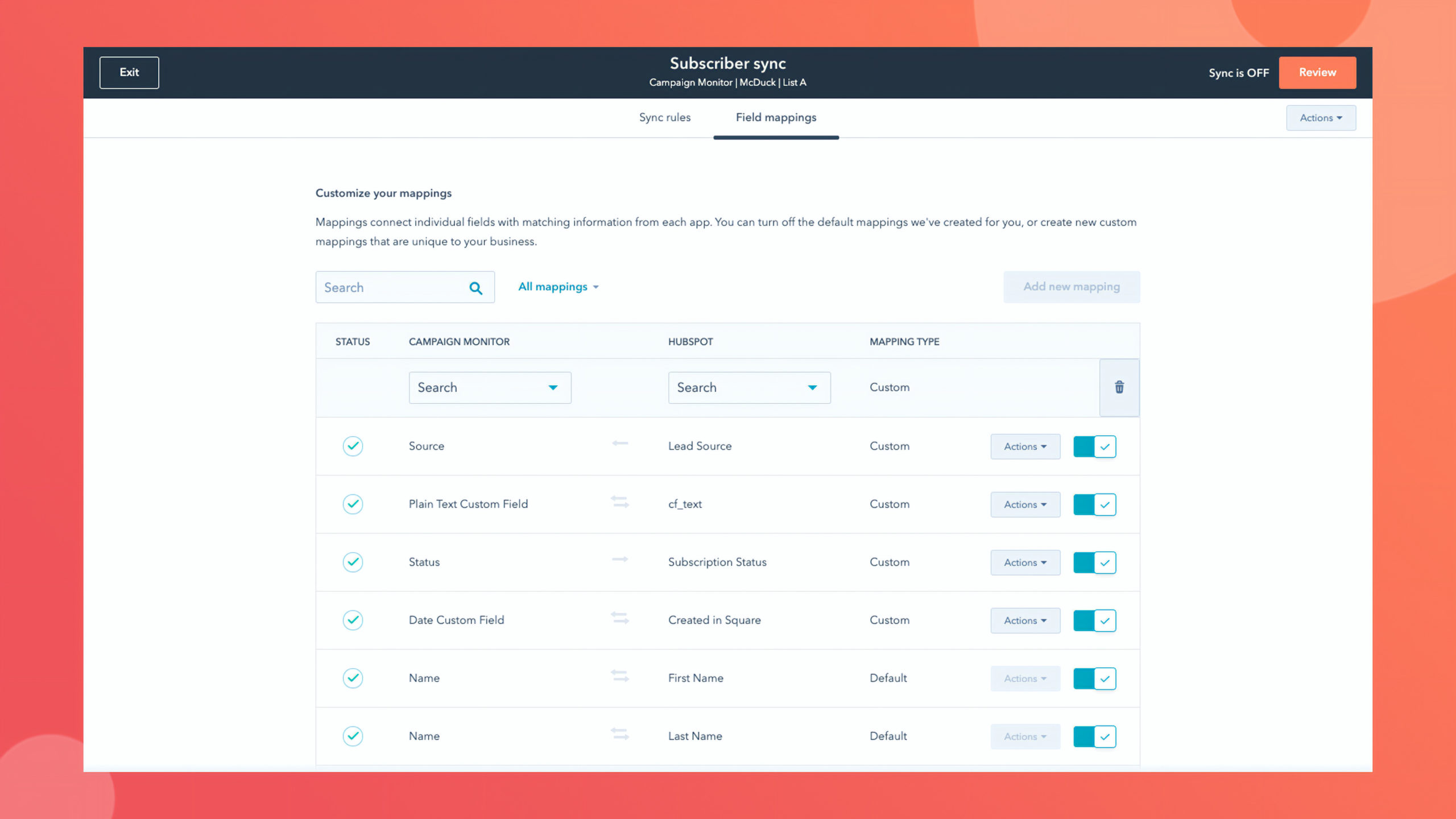Click the status checkmark for Source row
This screenshot has width=1456, height=819.
353,446
